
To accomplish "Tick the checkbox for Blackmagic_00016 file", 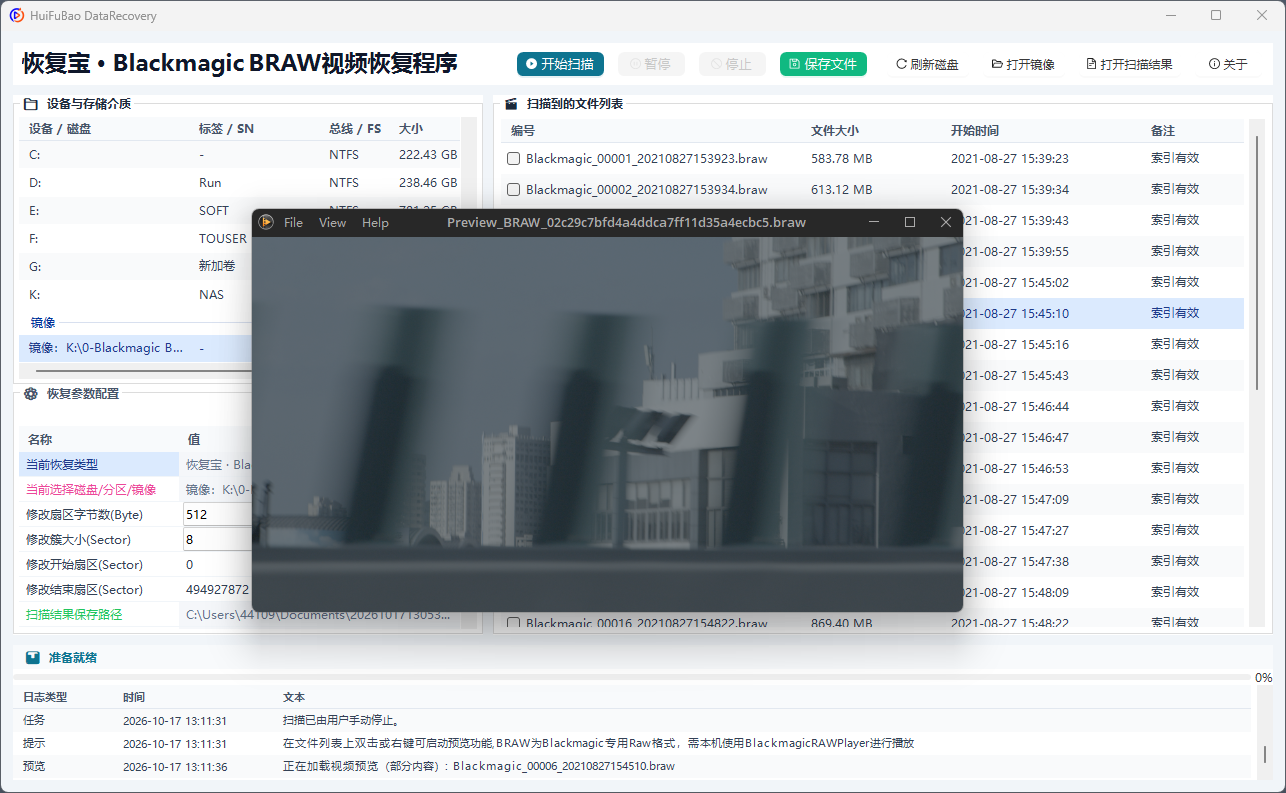I will coord(514,624).
